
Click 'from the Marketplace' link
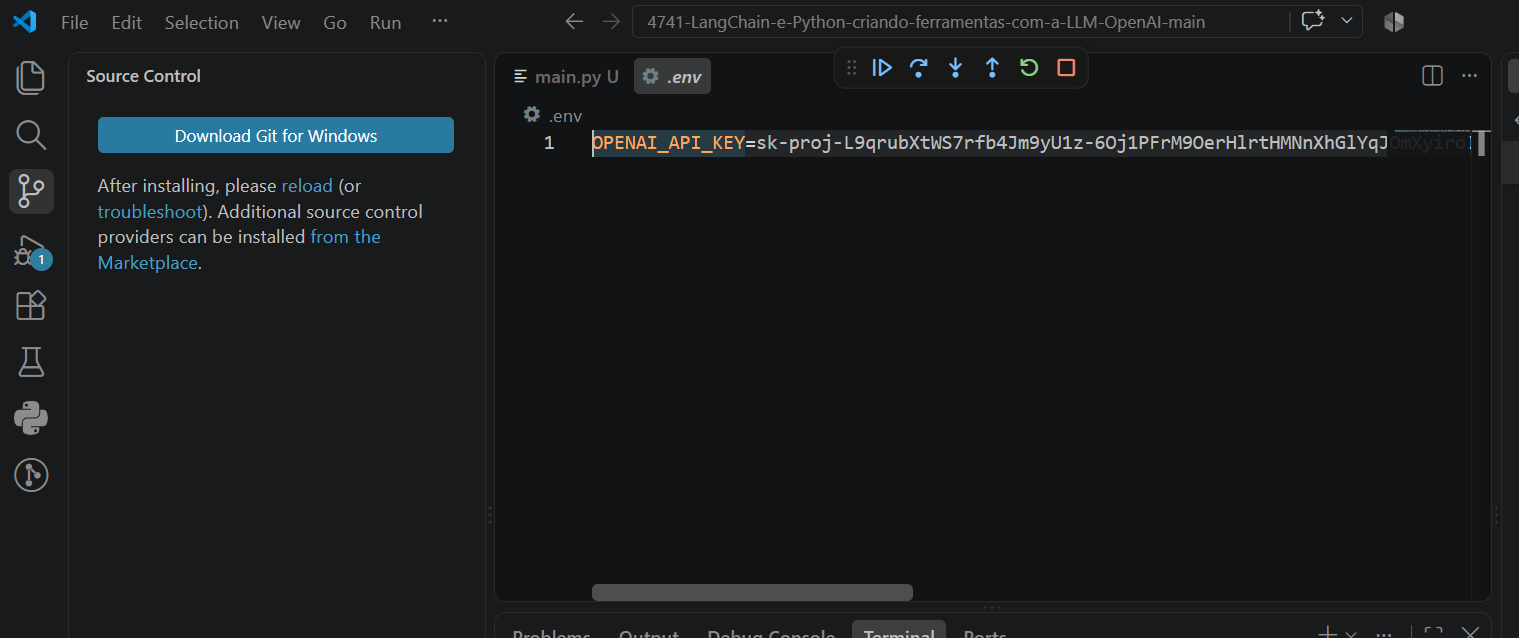[239, 250]
